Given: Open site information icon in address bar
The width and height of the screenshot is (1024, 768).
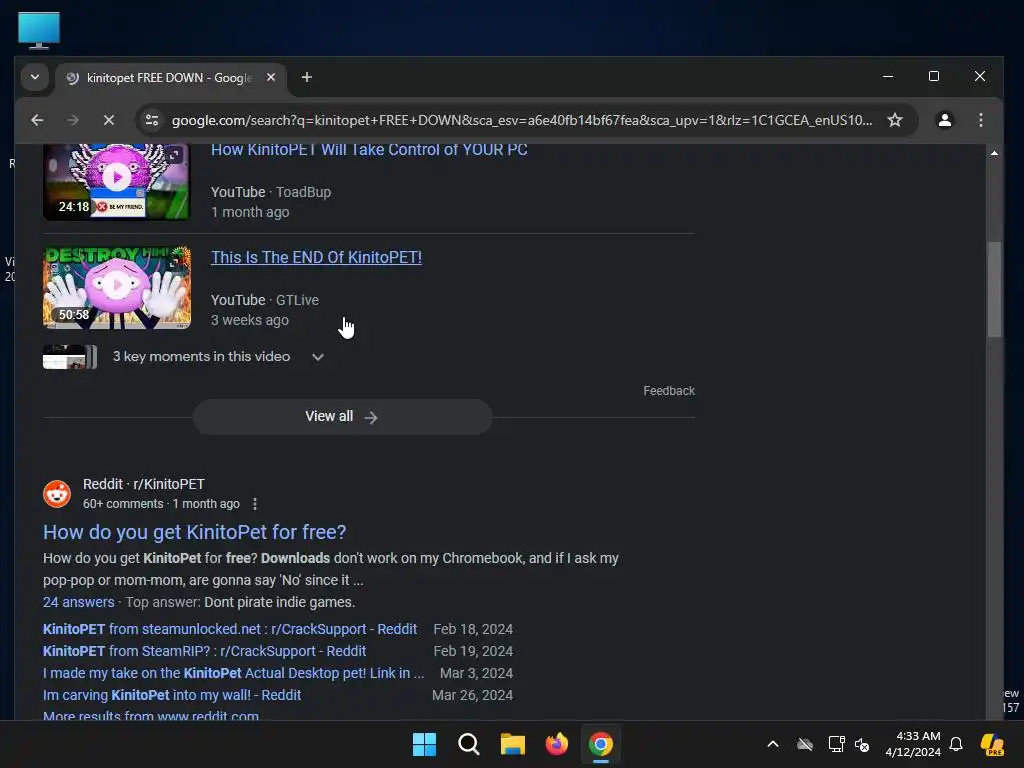Looking at the screenshot, I should coord(152,120).
